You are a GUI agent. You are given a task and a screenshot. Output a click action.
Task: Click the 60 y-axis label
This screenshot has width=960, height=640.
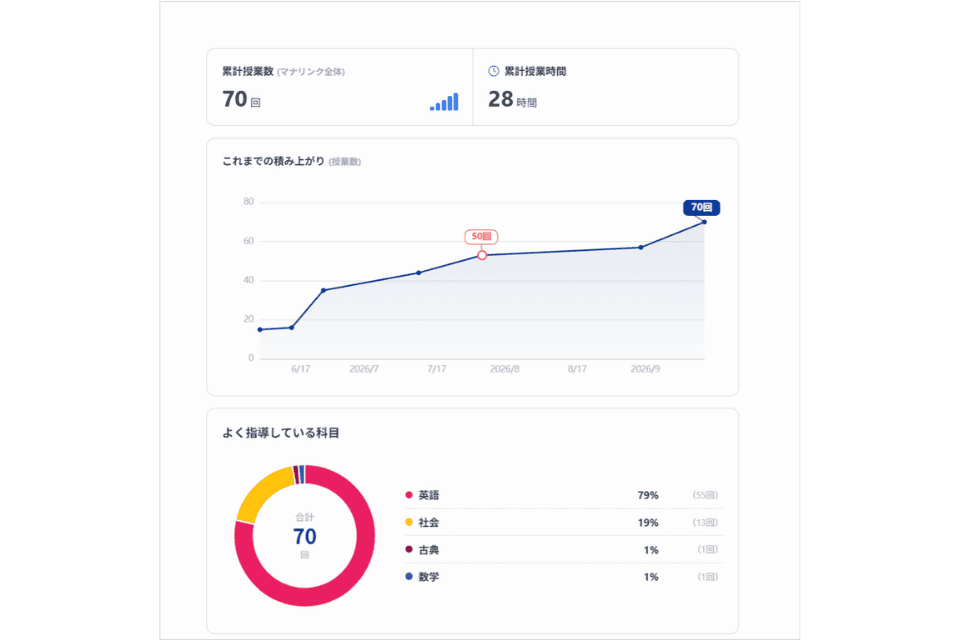[x=248, y=241]
